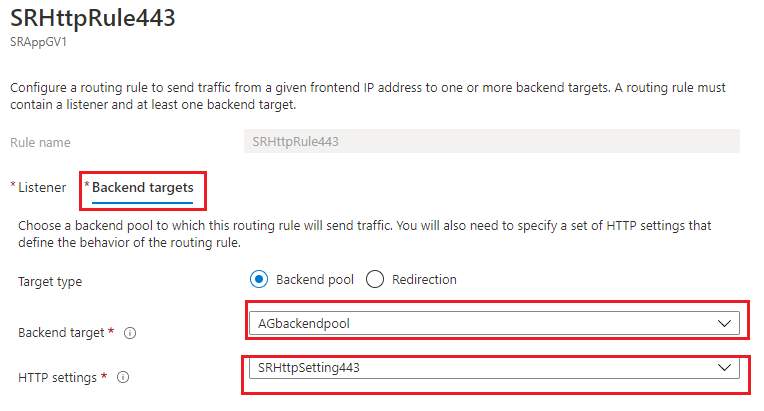Click the chevron arrow of HTTP settings combo

(x=726, y=367)
